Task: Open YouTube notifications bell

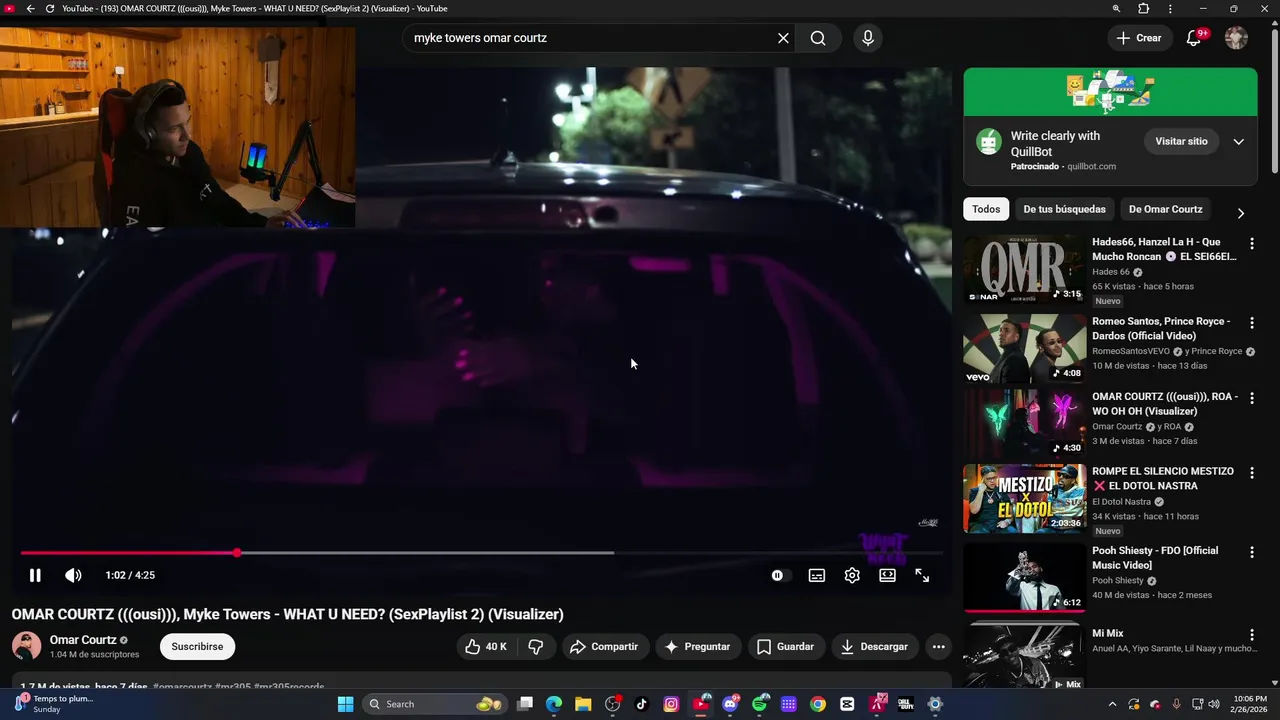Action: (1194, 38)
